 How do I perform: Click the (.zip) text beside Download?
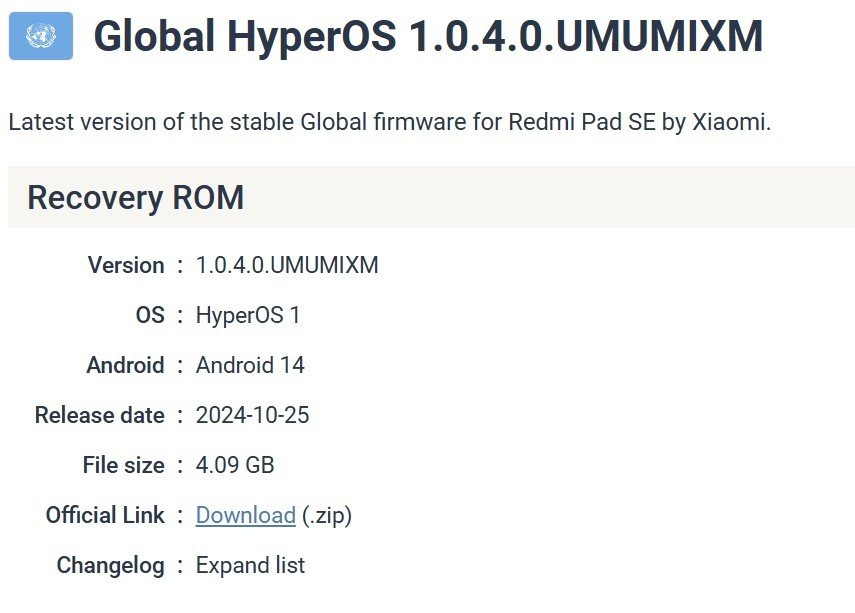(327, 515)
